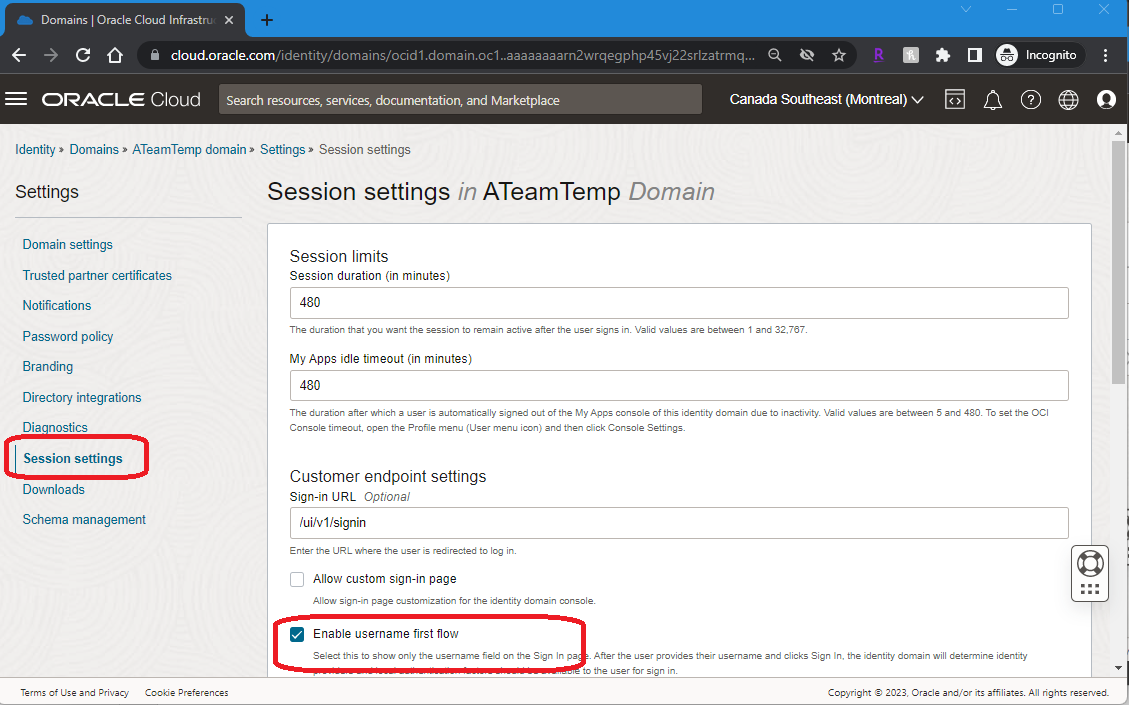1129x705 pixels.
Task: Click the Domains breadcrumb link
Action: click(x=94, y=150)
